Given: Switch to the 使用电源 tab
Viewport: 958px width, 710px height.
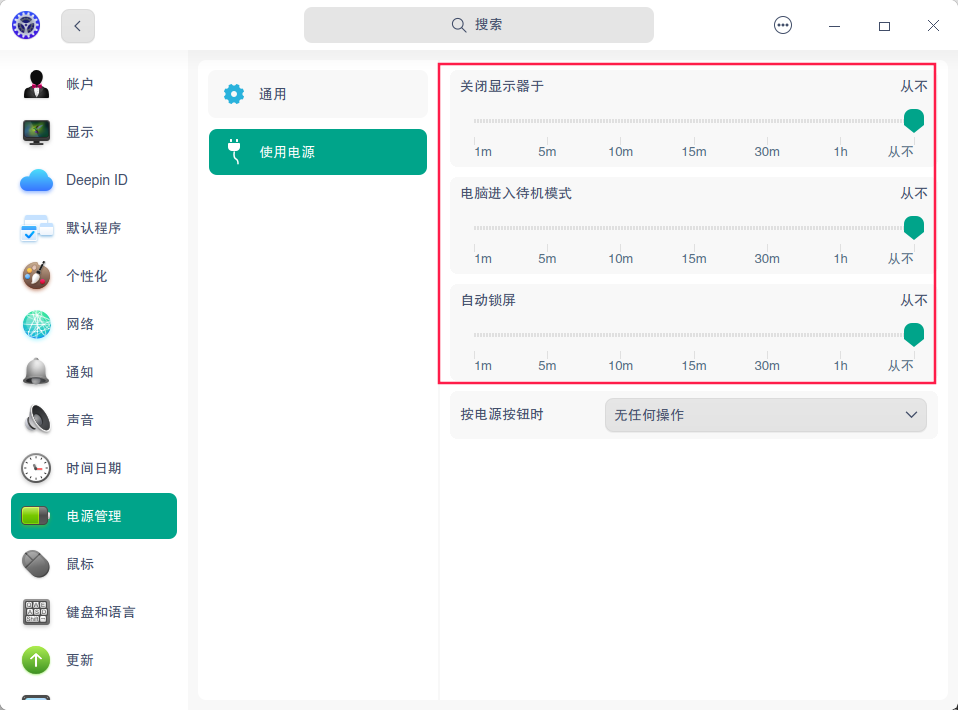Looking at the screenshot, I should pos(317,152).
